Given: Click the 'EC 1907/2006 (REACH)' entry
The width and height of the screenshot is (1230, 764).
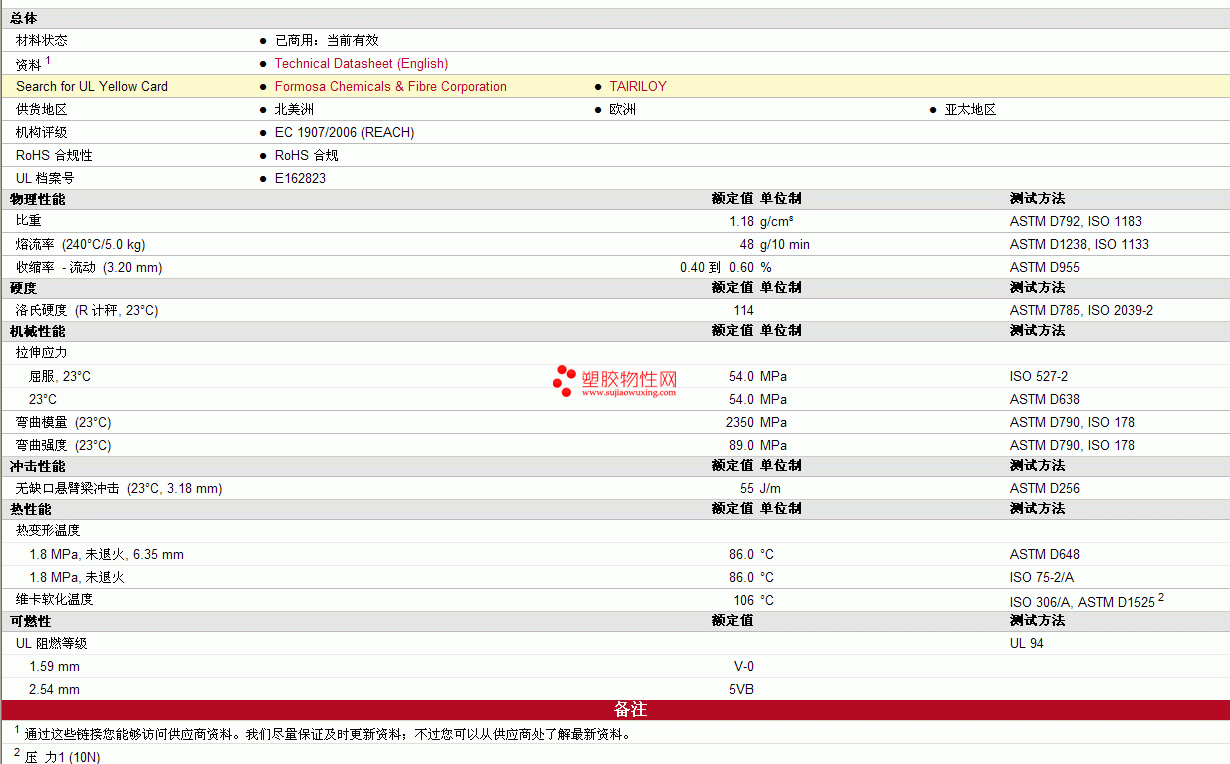Looking at the screenshot, I should tap(344, 132).
